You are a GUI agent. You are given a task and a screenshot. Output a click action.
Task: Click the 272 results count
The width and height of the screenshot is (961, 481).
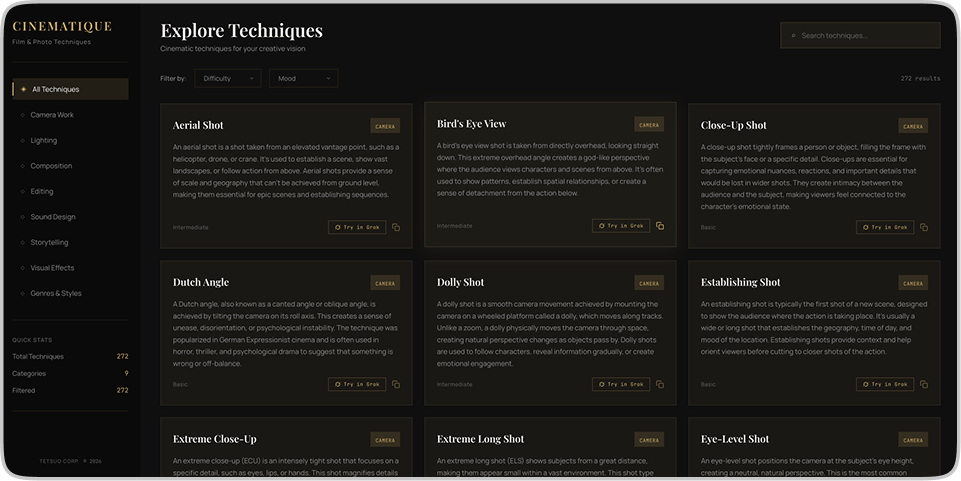click(x=921, y=78)
